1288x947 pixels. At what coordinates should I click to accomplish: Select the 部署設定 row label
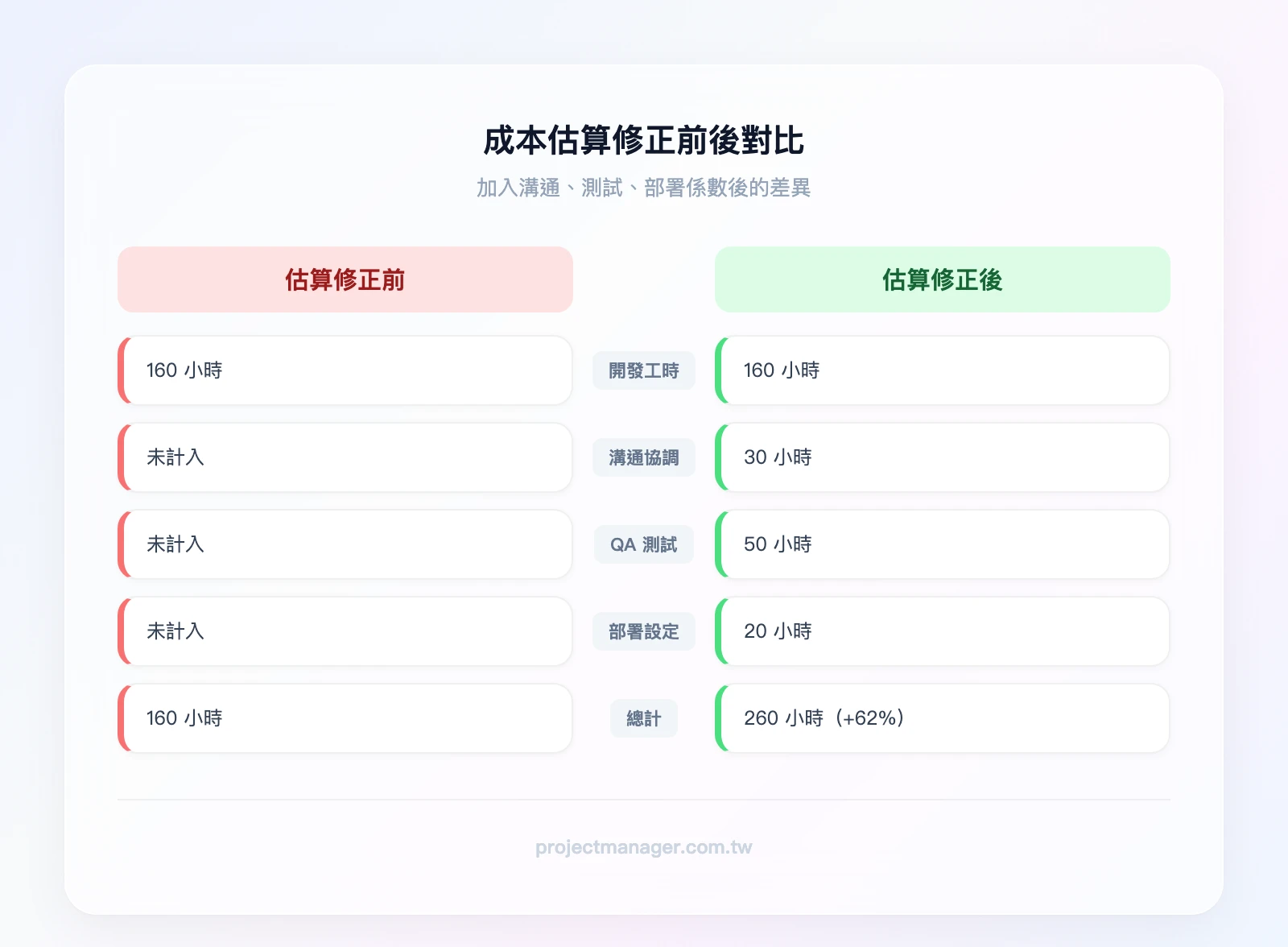[x=643, y=631]
